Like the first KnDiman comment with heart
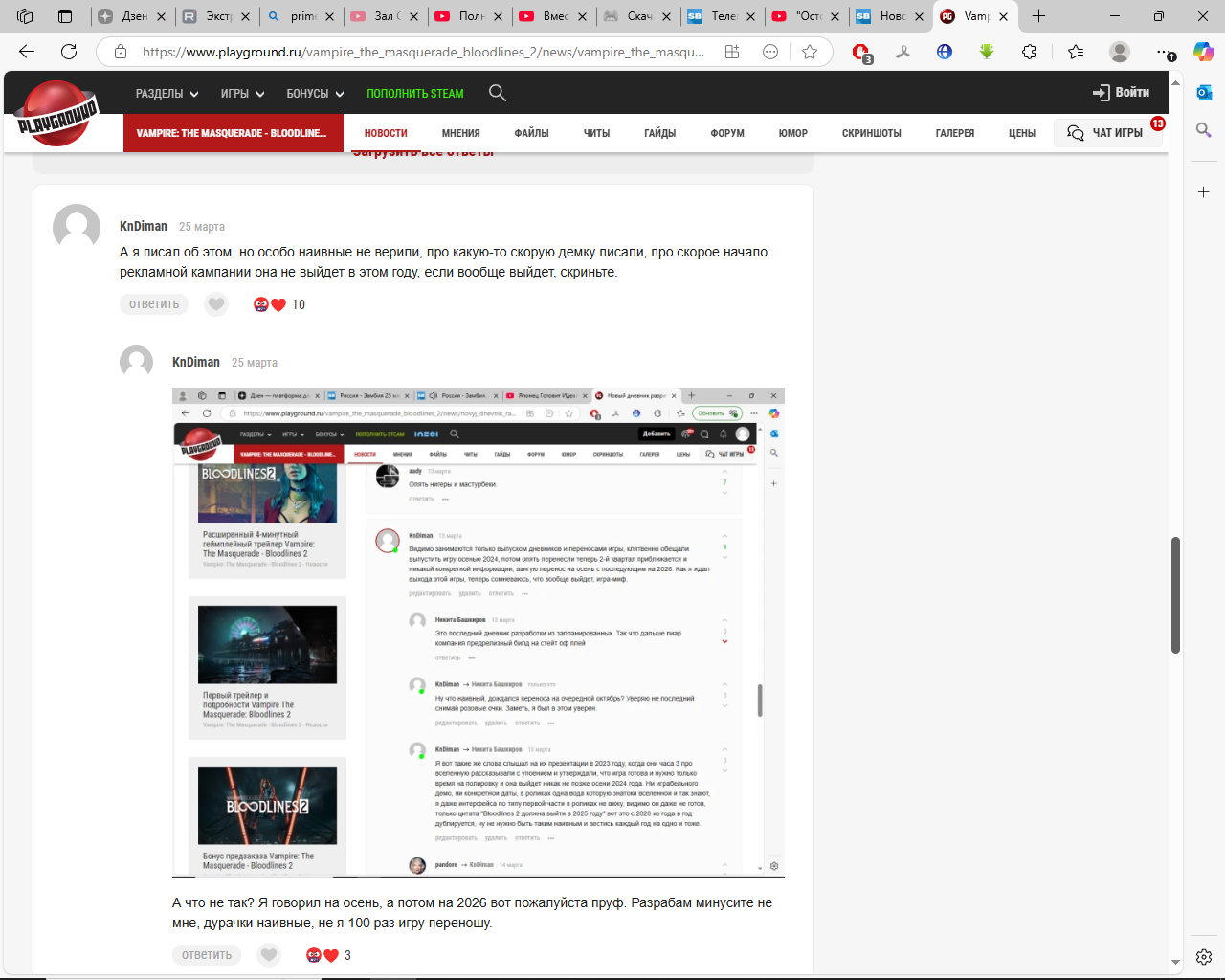 [x=216, y=304]
